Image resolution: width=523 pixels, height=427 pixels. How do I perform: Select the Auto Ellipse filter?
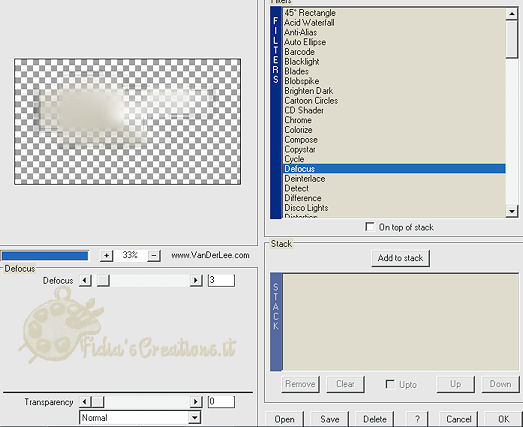tap(394, 42)
